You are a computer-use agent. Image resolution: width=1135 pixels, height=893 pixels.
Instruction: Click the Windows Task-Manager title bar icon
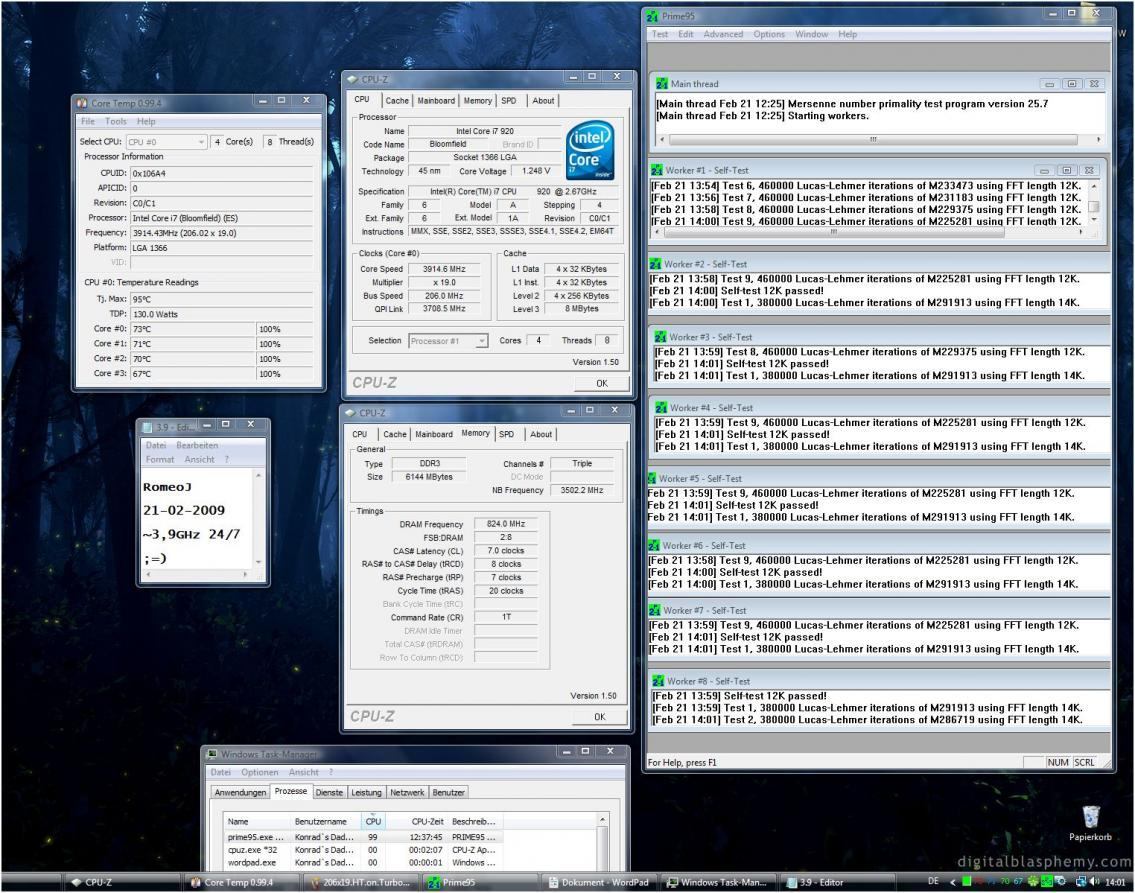(x=212, y=754)
